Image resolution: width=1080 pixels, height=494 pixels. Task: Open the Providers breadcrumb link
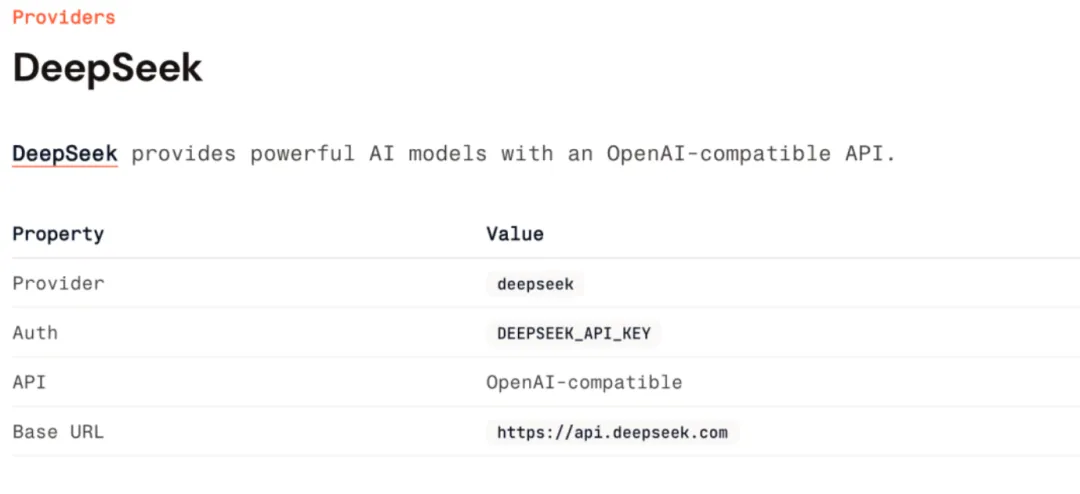[x=64, y=17]
